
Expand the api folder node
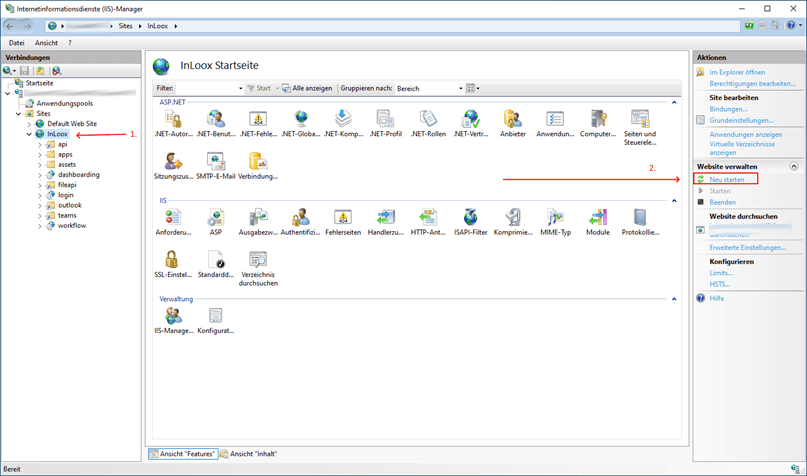point(40,145)
